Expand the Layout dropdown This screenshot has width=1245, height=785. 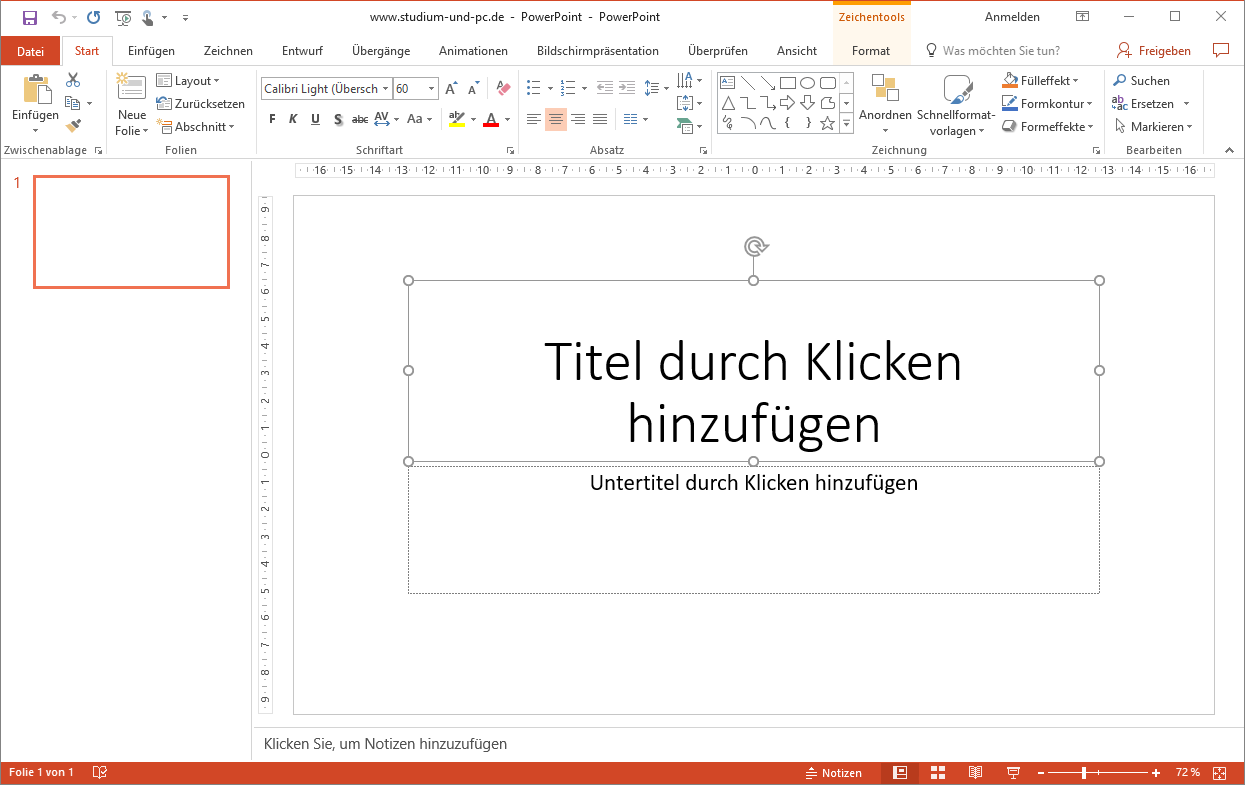188,81
